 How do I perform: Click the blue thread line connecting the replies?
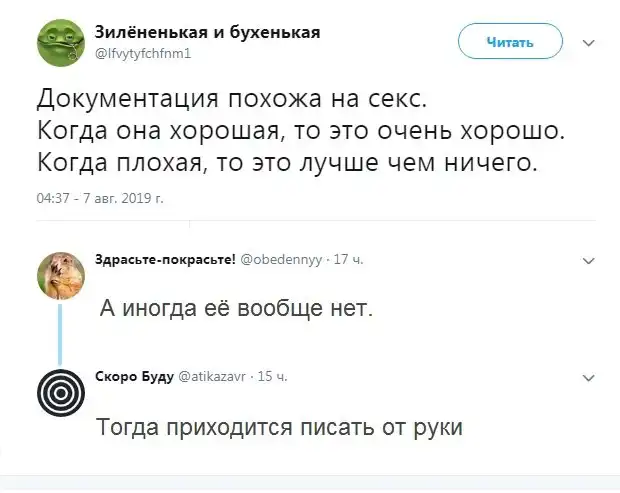click(60, 333)
